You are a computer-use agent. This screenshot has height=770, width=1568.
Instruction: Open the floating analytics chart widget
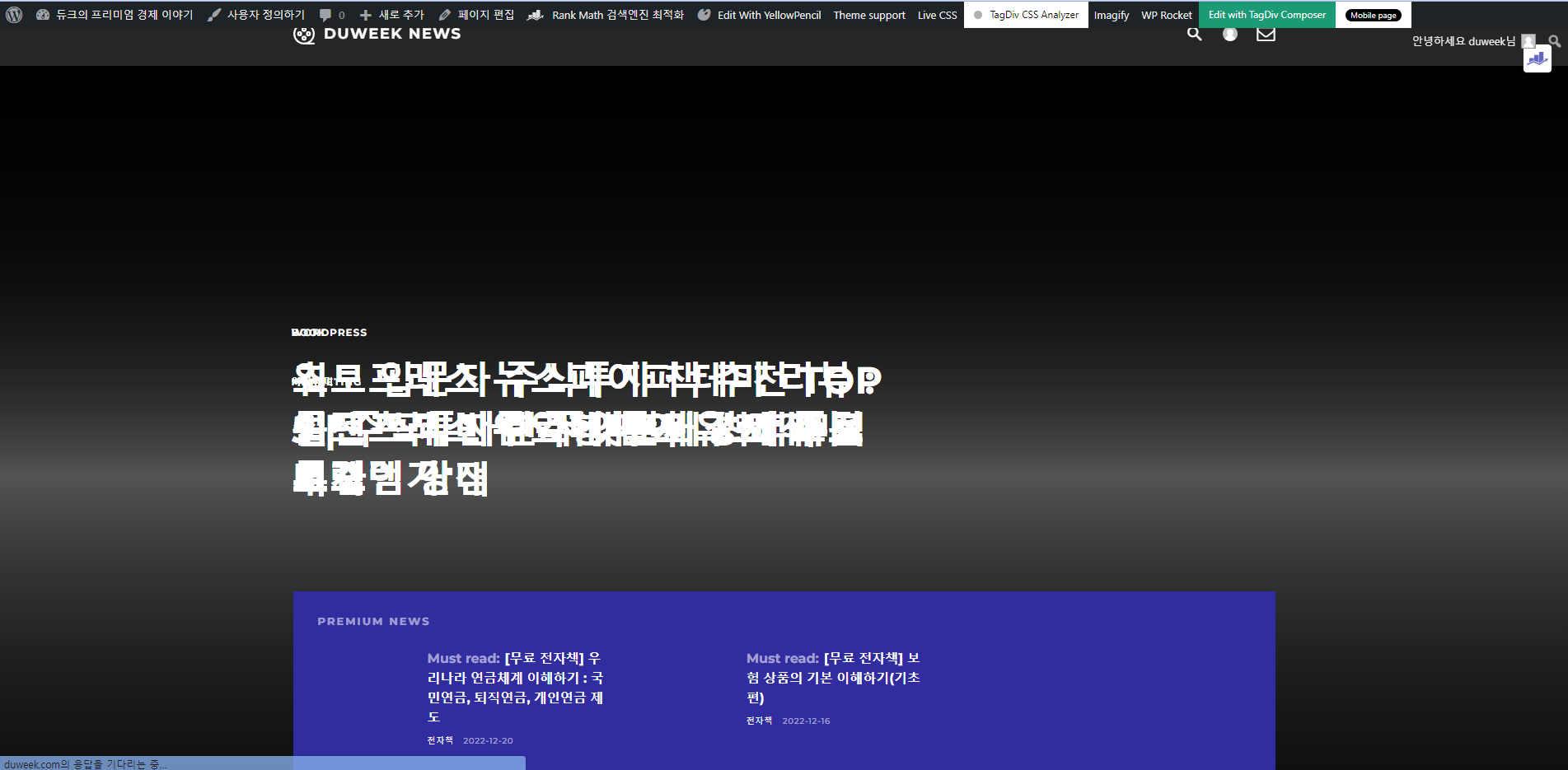[1538, 59]
